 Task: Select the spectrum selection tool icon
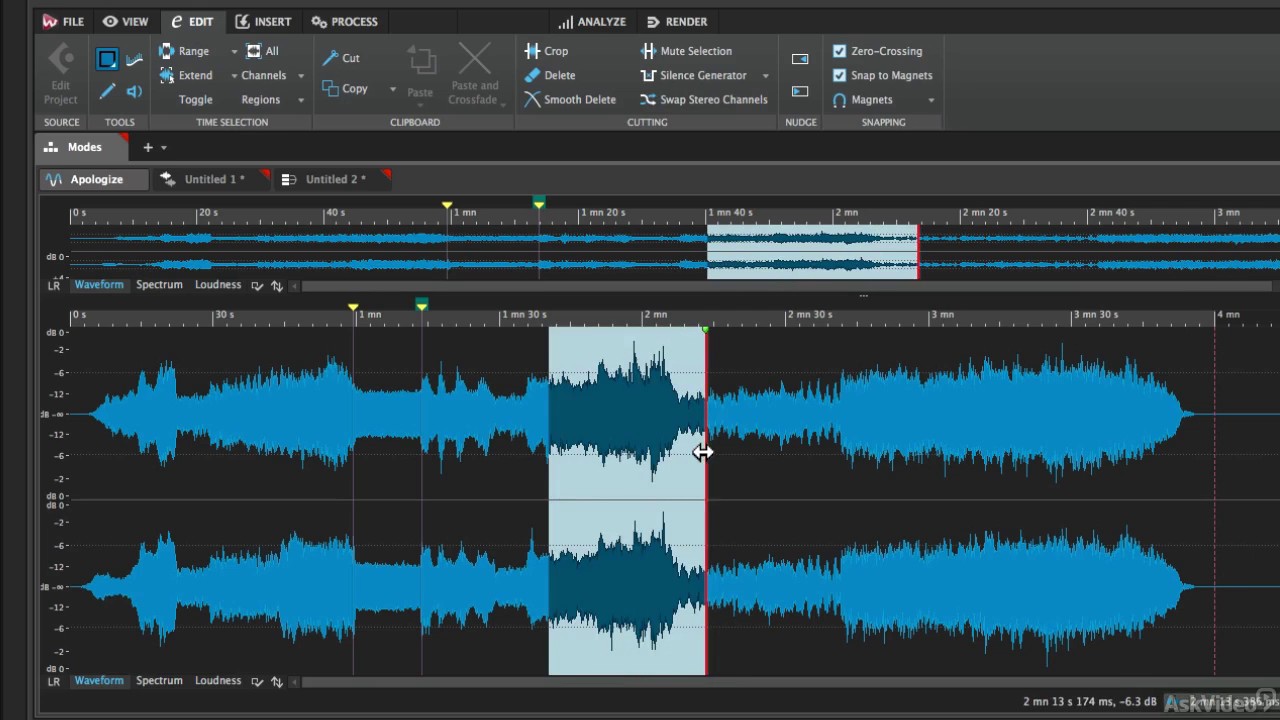click(x=134, y=59)
